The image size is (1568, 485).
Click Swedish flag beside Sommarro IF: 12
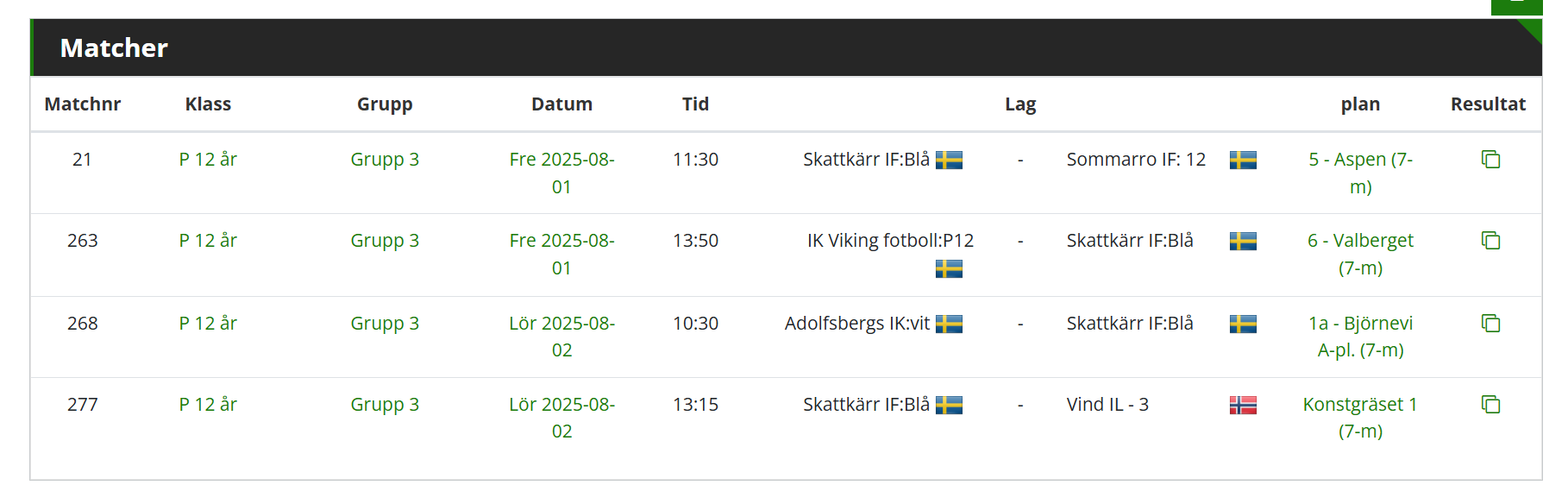[1243, 160]
